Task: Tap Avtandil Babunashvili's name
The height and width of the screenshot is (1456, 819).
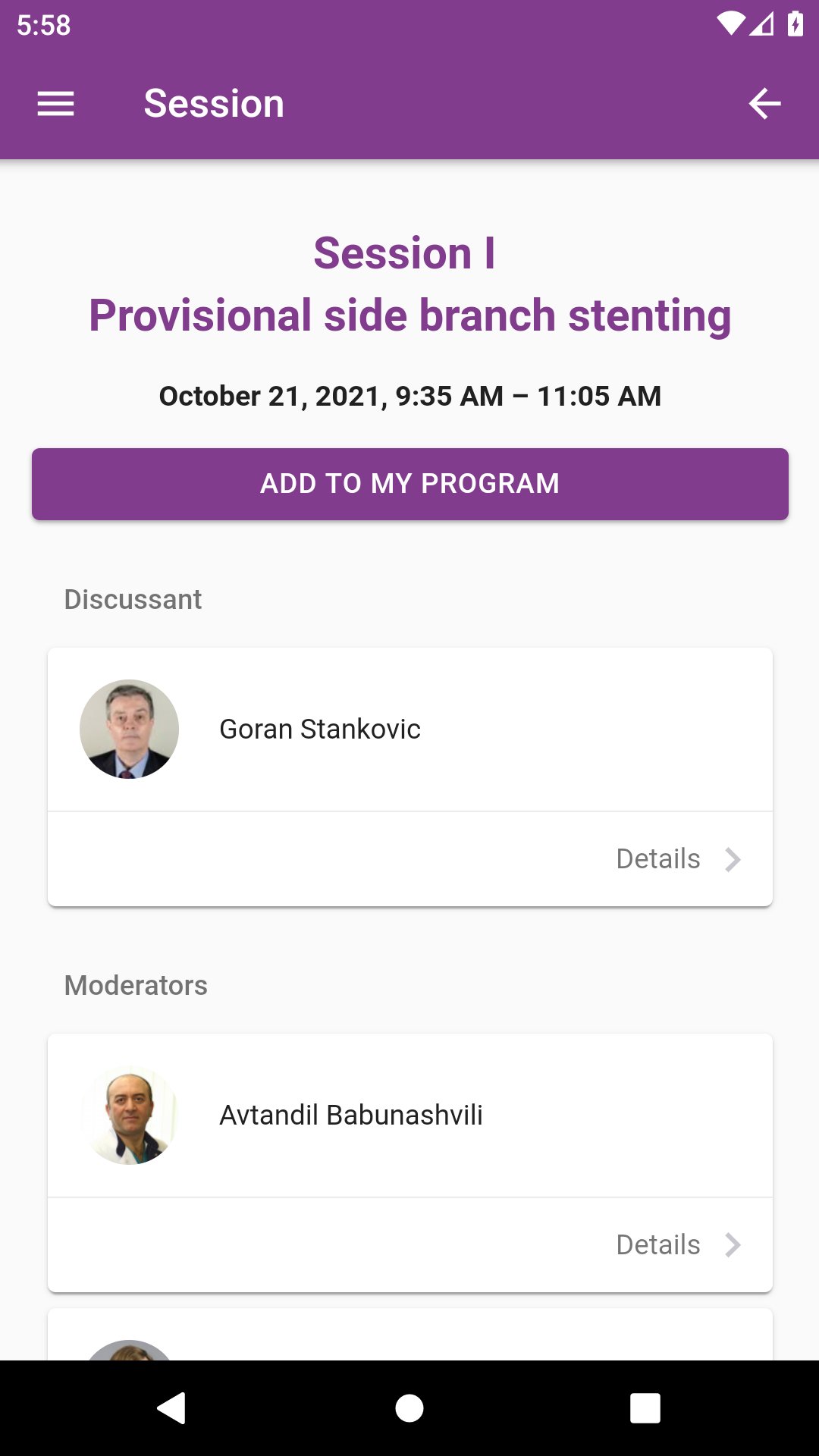Action: coord(351,1115)
